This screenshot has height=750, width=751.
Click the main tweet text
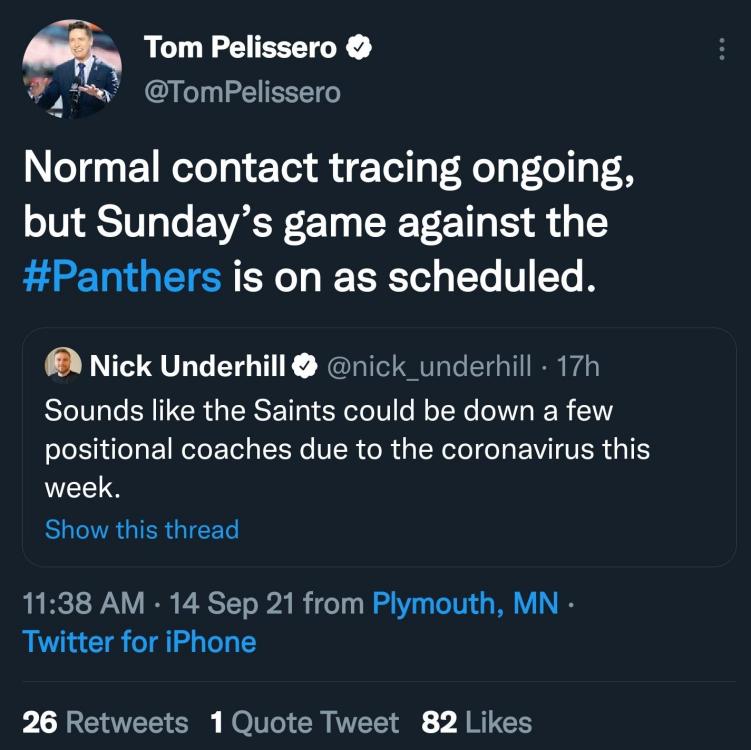tap(330, 222)
